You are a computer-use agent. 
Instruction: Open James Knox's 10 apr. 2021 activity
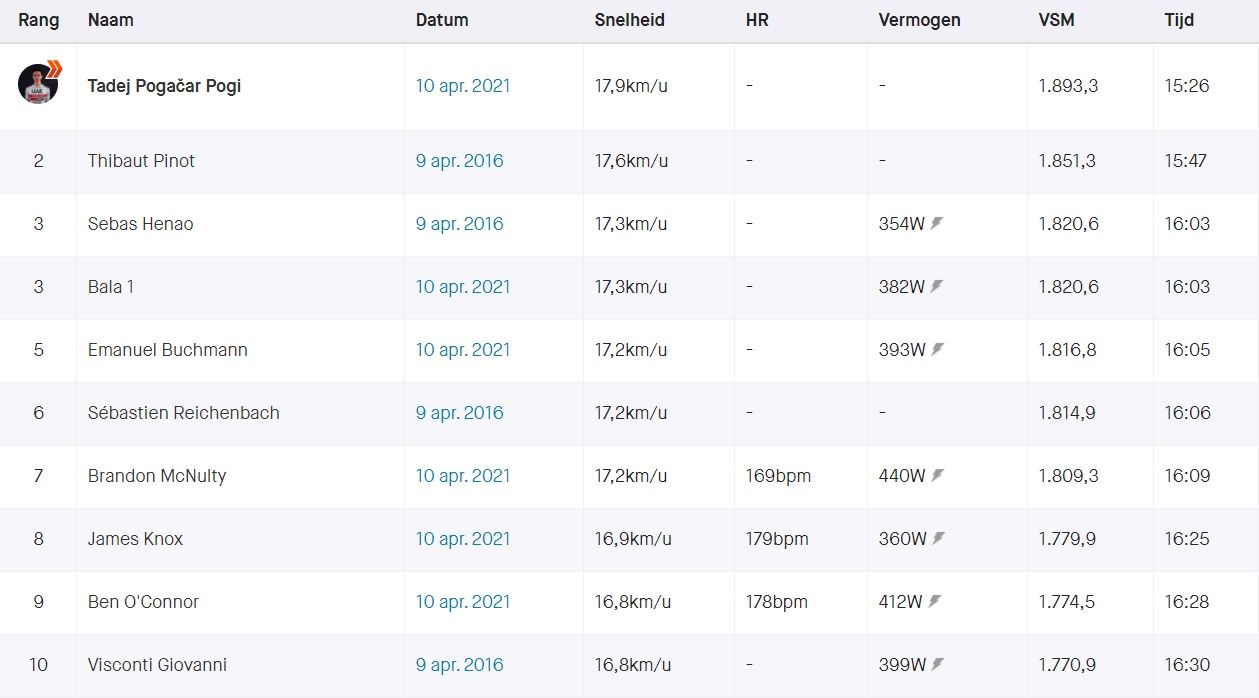(463, 539)
